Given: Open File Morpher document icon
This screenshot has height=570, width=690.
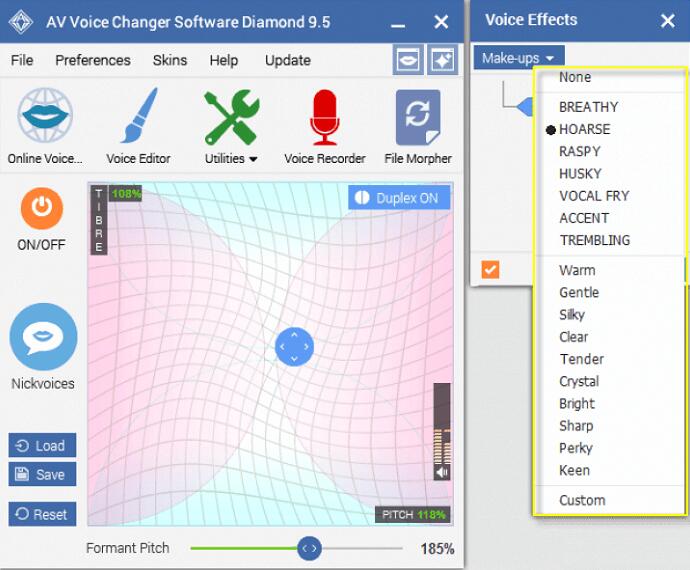Looking at the screenshot, I should (x=418, y=117).
